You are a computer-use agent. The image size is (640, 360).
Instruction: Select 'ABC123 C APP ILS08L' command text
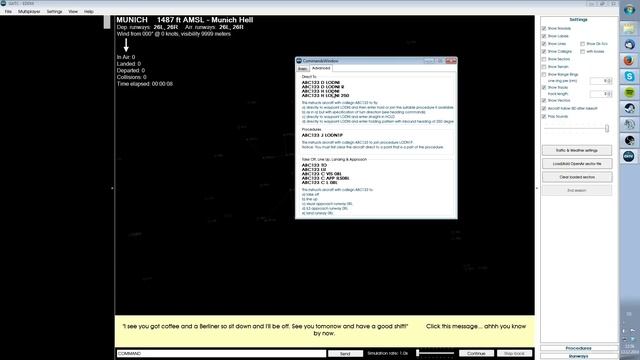tap(325, 178)
